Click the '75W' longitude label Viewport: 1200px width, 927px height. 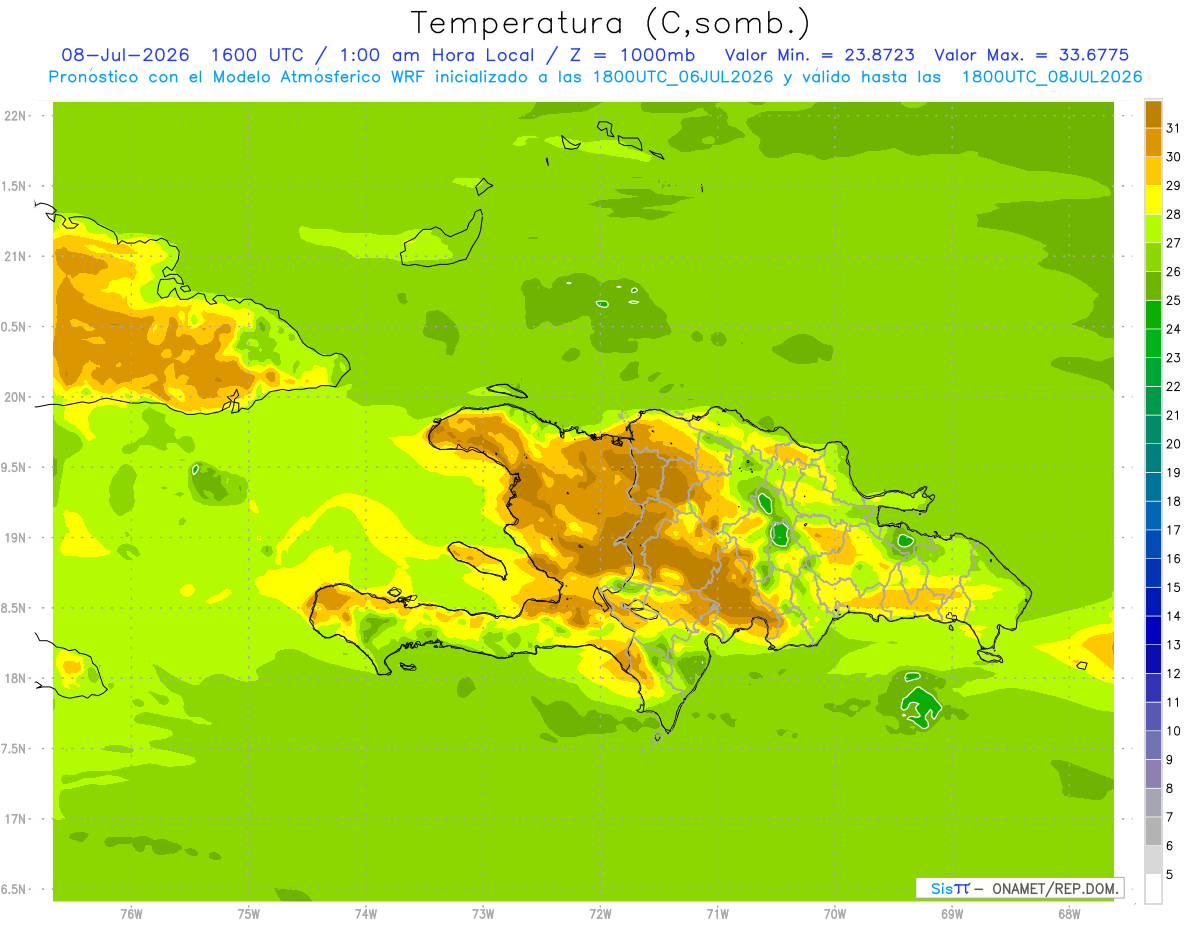[x=248, y=914]
